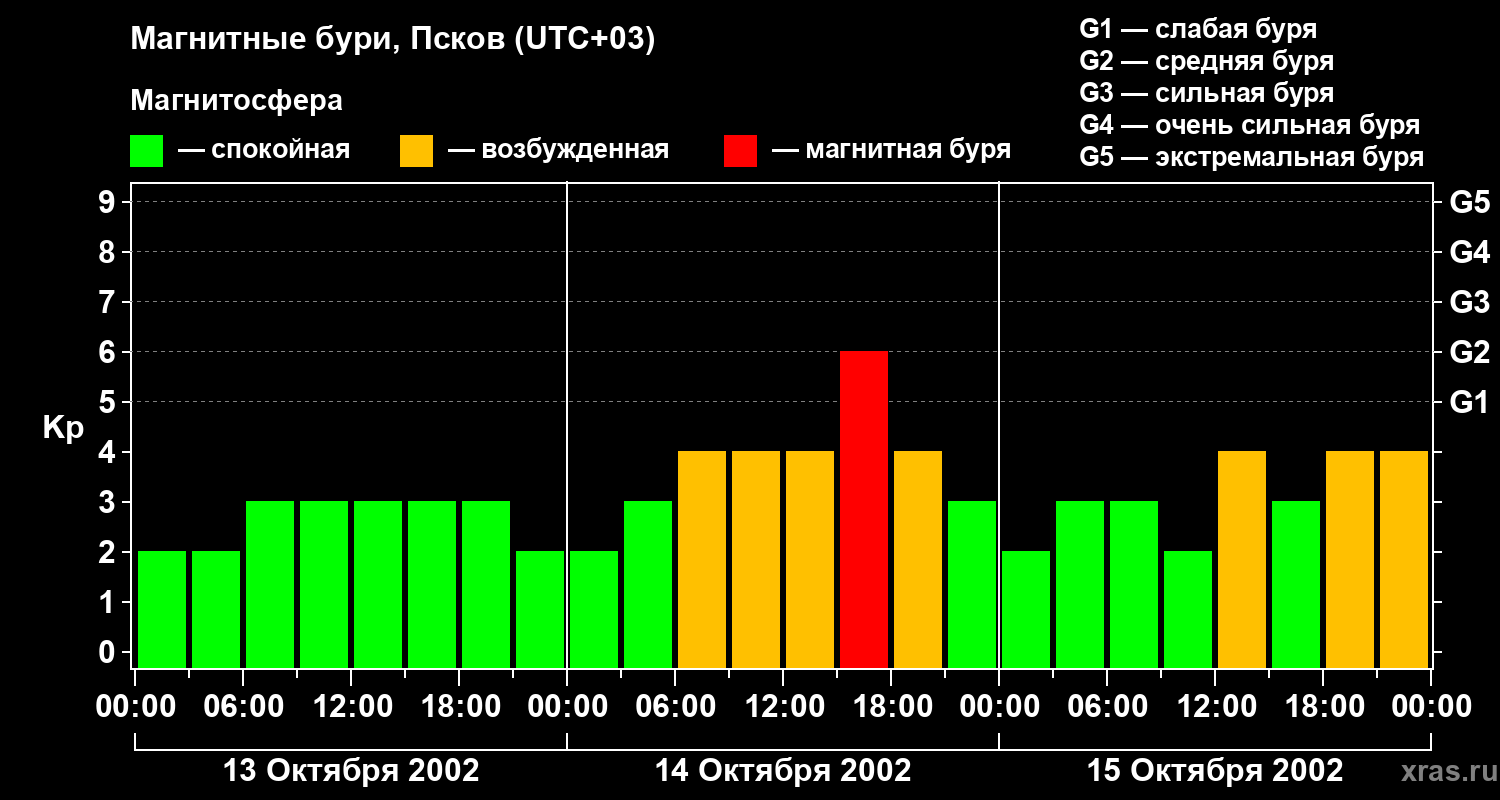1500x800 pixels.
Task: Click the '14 Октября 2002' date label
Action: (783, 771)
